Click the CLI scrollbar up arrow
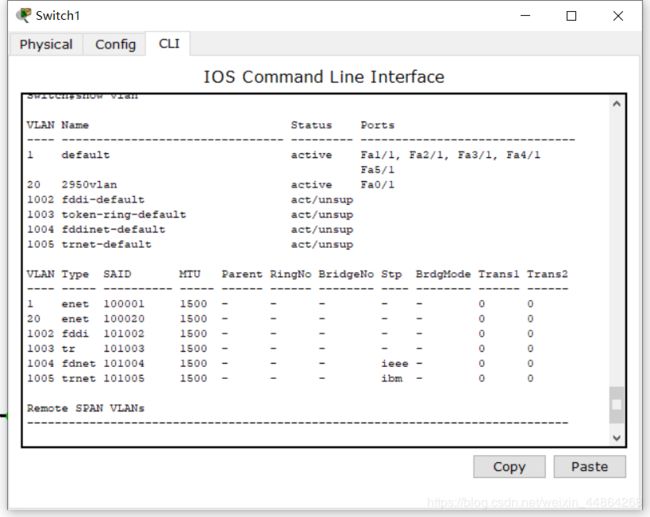 coord(616,104)
